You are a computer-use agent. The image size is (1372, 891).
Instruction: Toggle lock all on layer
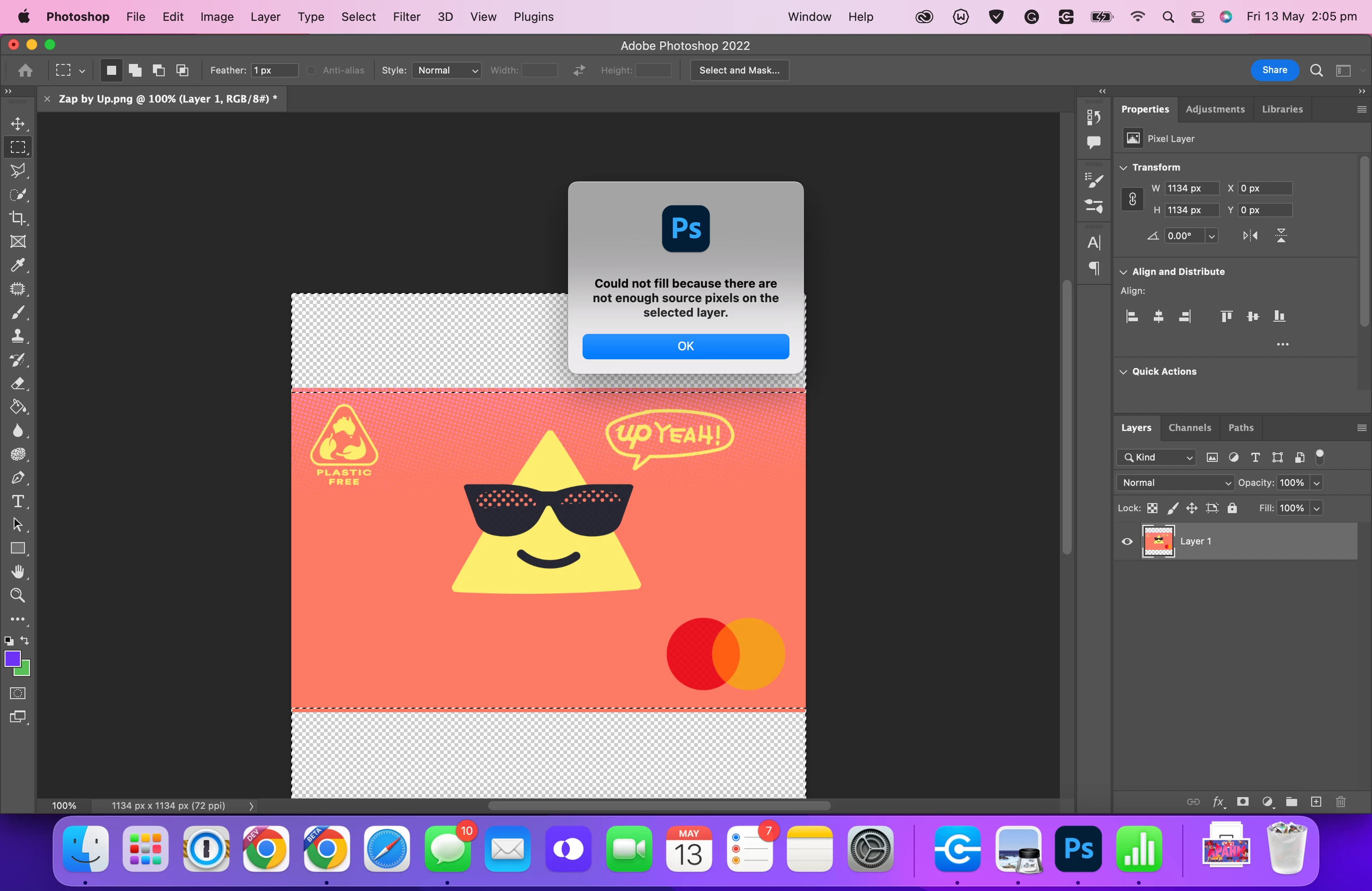click(1232, 508)
